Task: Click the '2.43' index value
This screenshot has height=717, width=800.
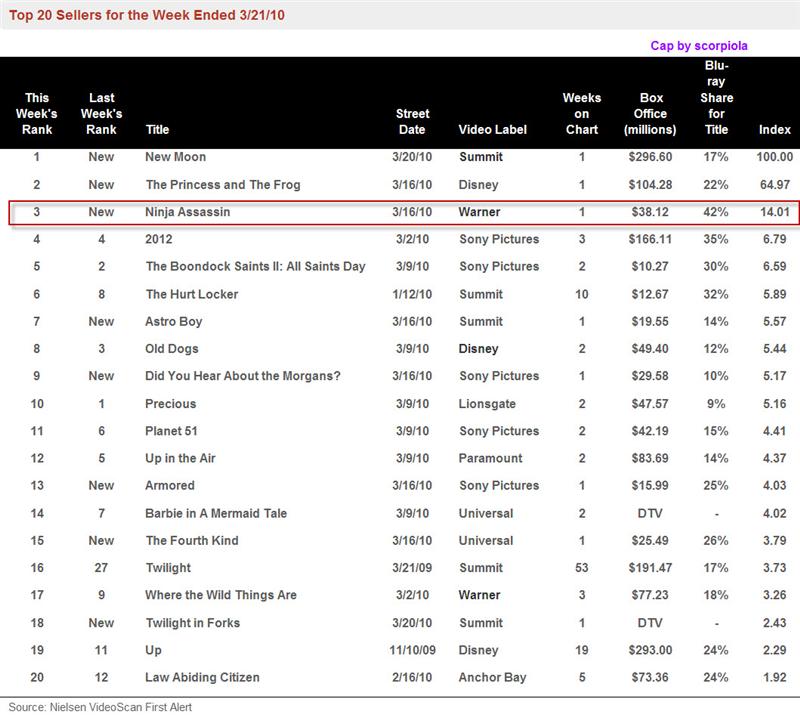Action: point(774,623)
